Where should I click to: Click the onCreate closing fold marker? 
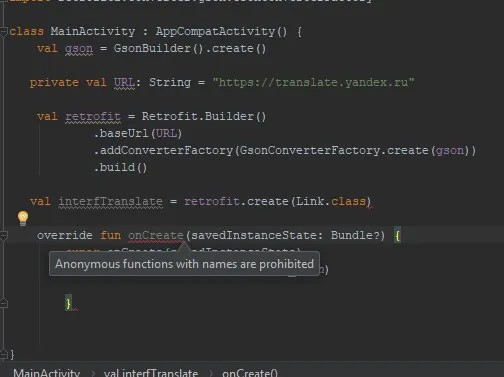(x=3, y=303)
